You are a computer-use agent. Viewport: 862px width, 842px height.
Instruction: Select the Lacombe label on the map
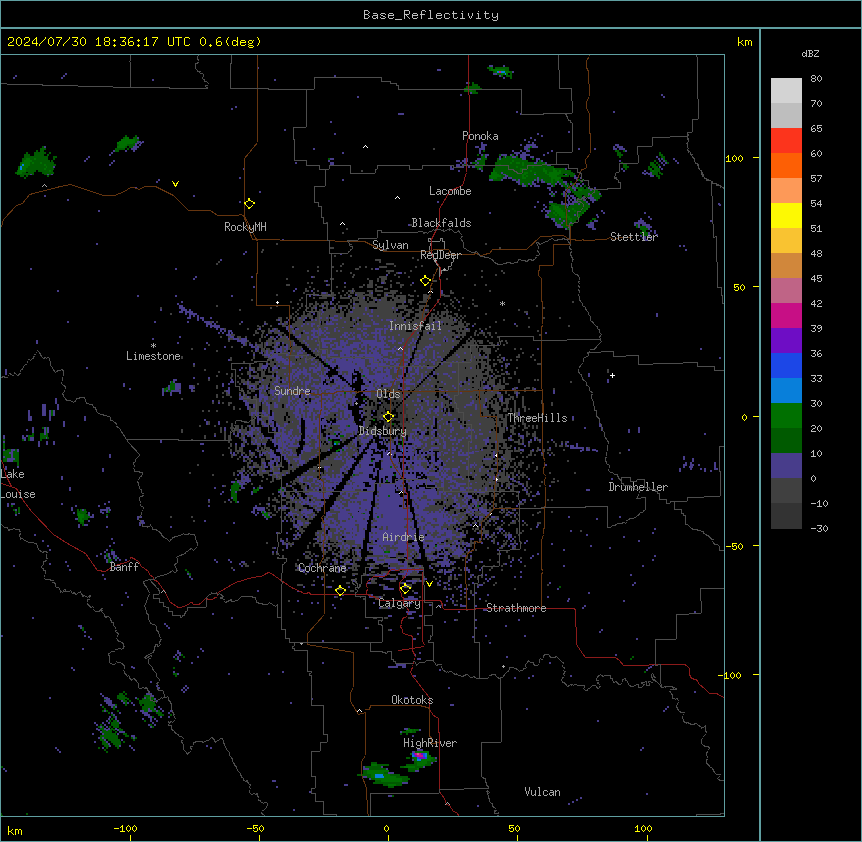coord(450,191)
